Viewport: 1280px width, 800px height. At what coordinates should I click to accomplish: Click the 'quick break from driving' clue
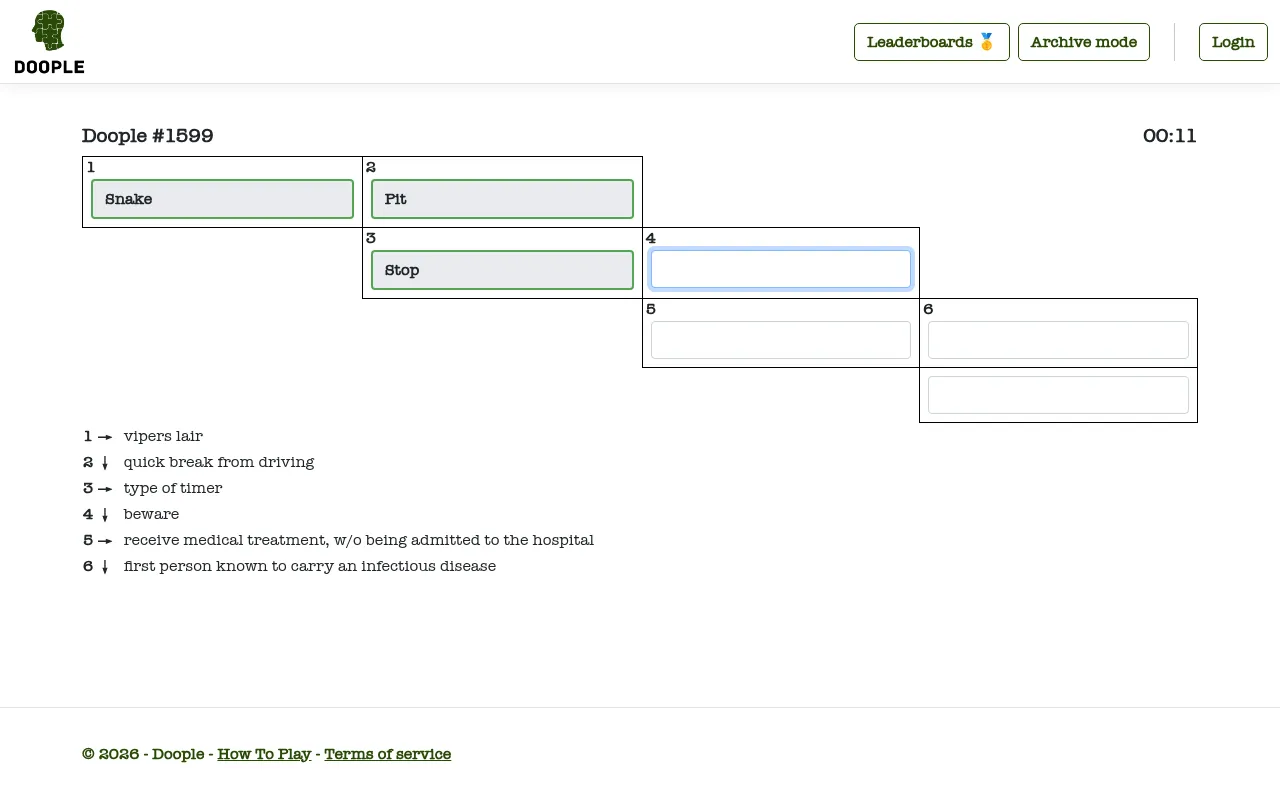coord(219,462)
